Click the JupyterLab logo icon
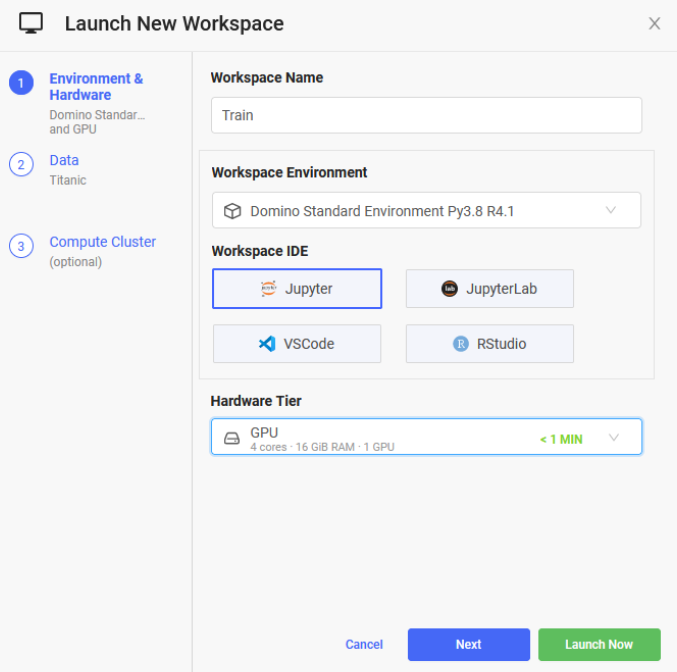 point(449,288)
